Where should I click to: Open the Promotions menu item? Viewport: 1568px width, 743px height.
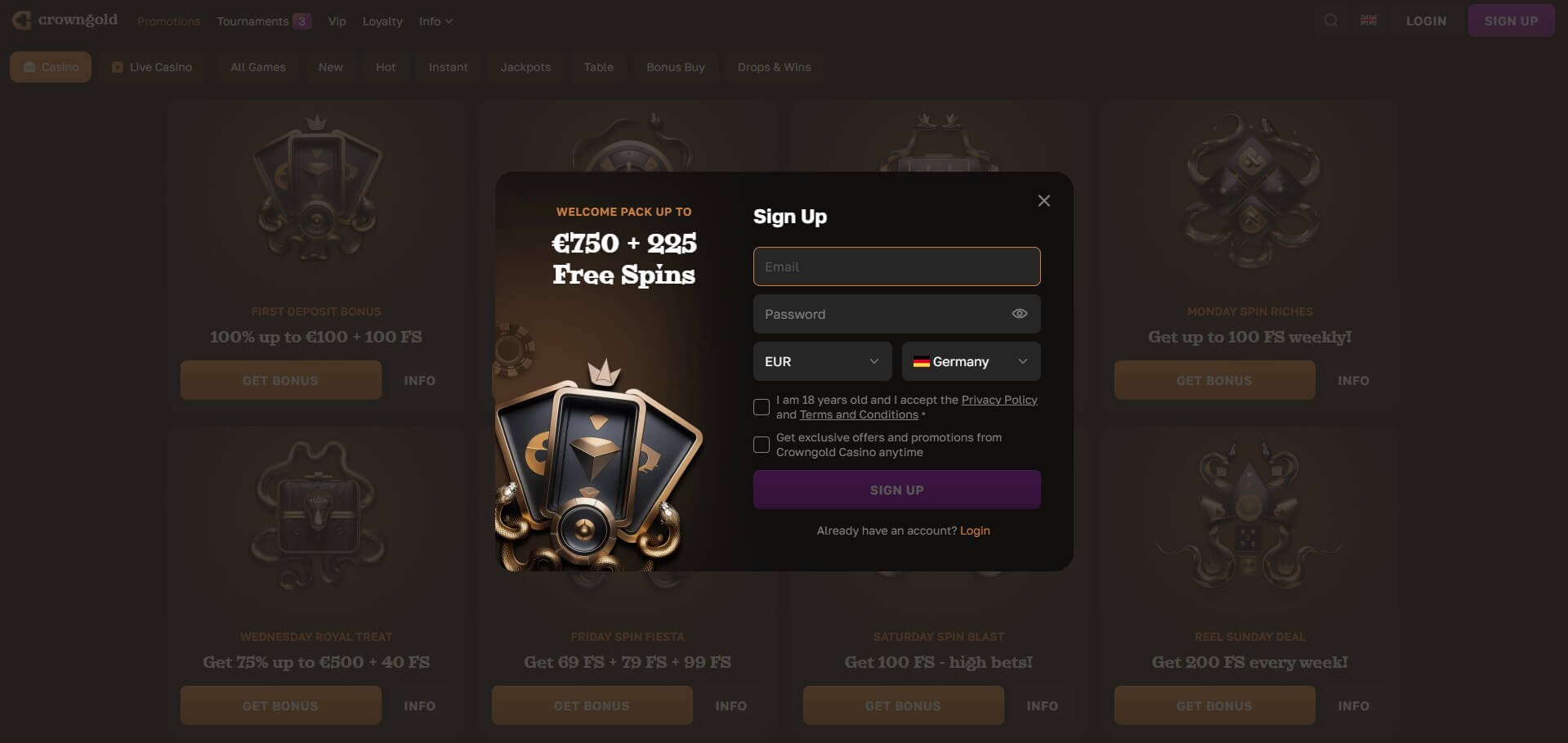(168, 21)
